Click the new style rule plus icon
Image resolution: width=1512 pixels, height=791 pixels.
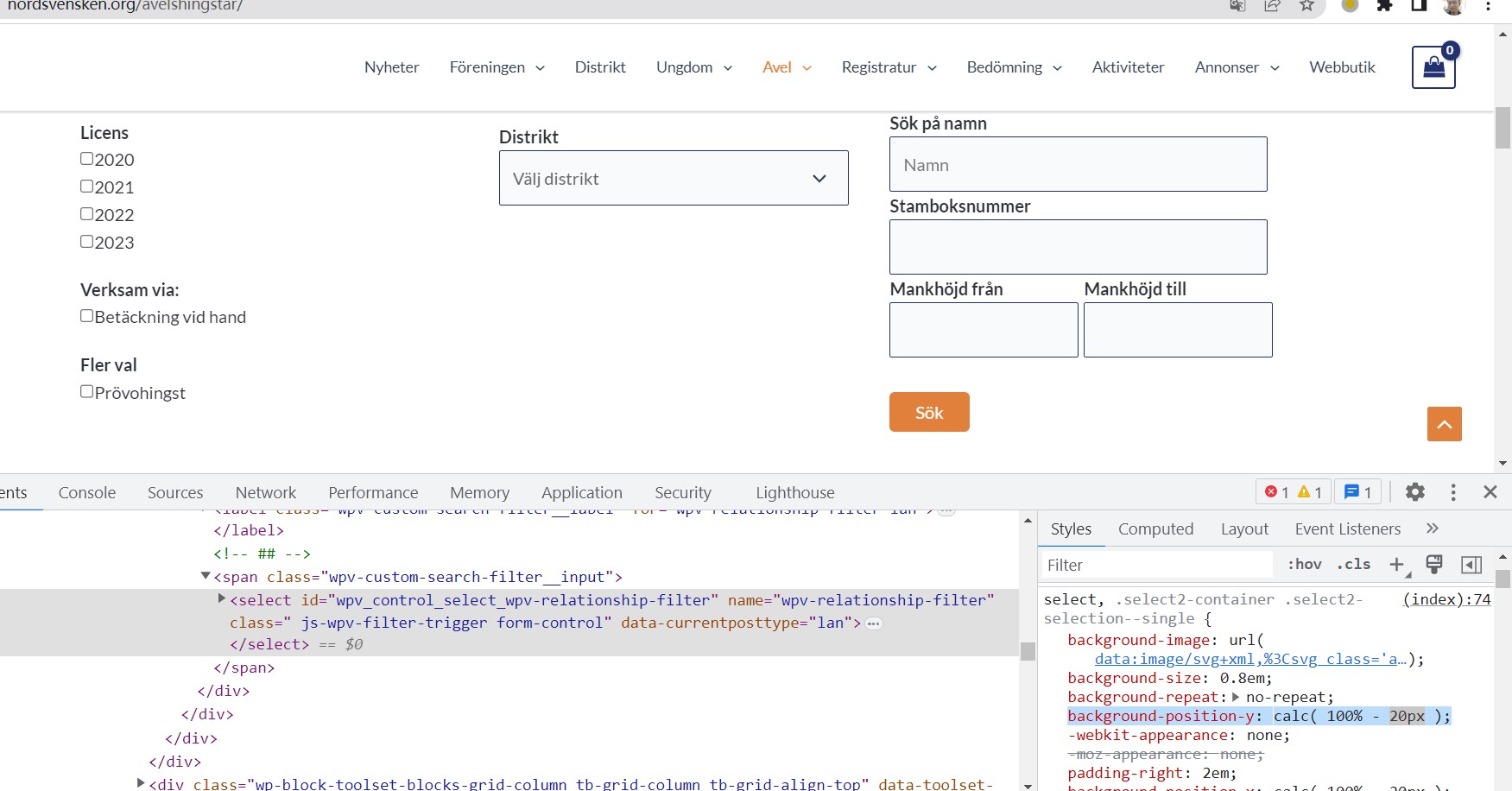click(1397, 565)
